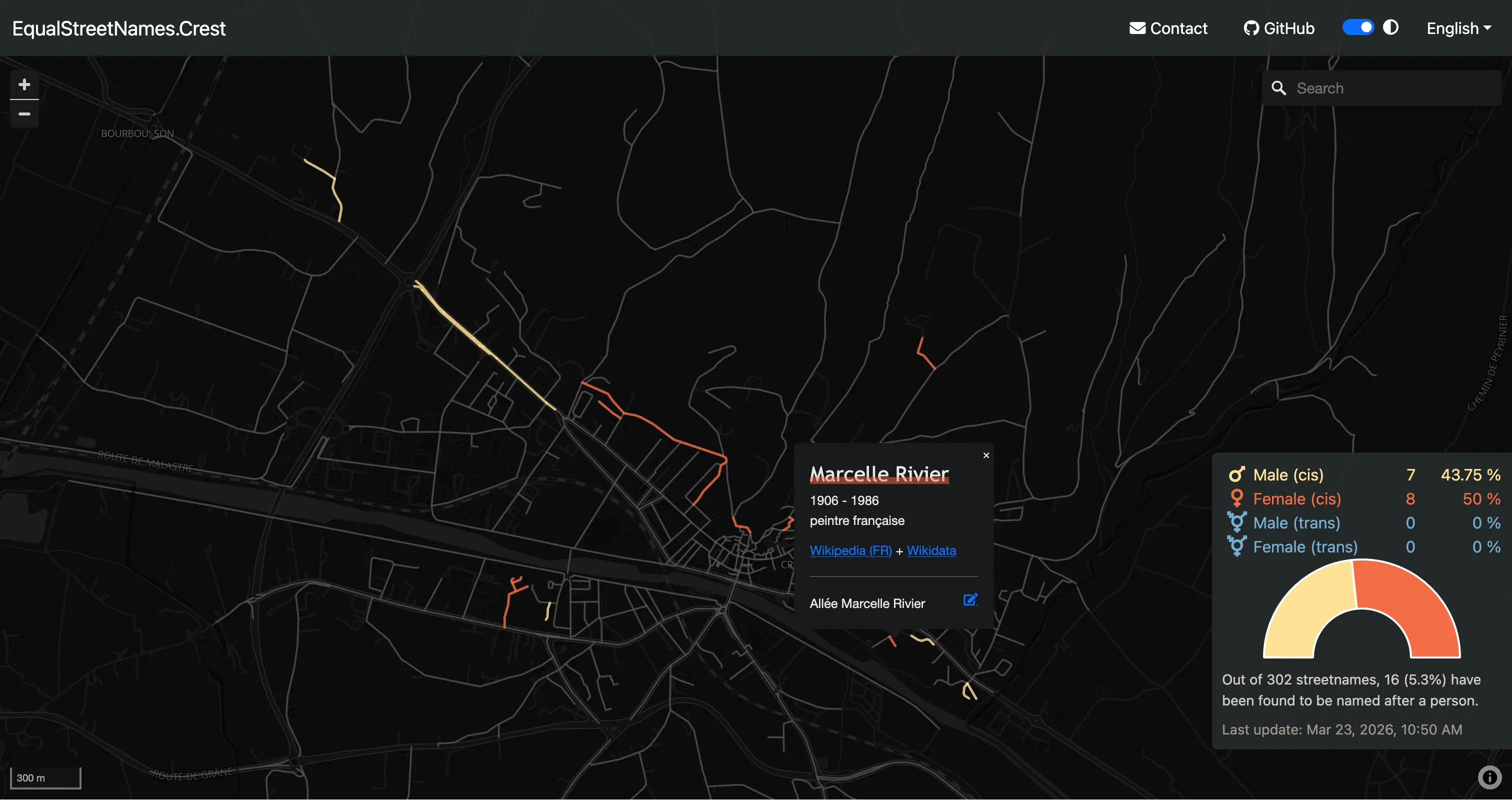Click the orange female segment of the chart
1512x800 pixels.
click(x=1414, y=604)
